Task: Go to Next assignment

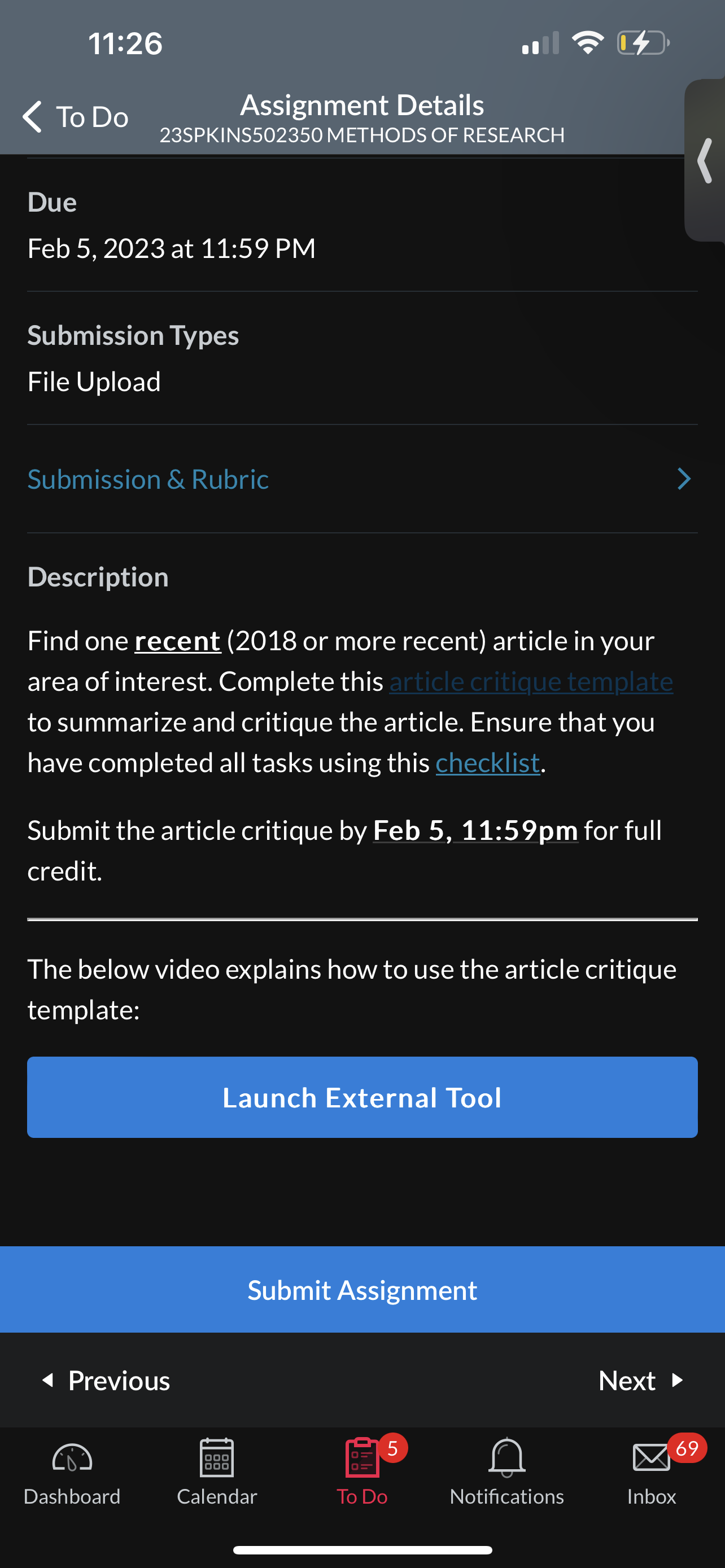Action: [x=641, y=1381]
